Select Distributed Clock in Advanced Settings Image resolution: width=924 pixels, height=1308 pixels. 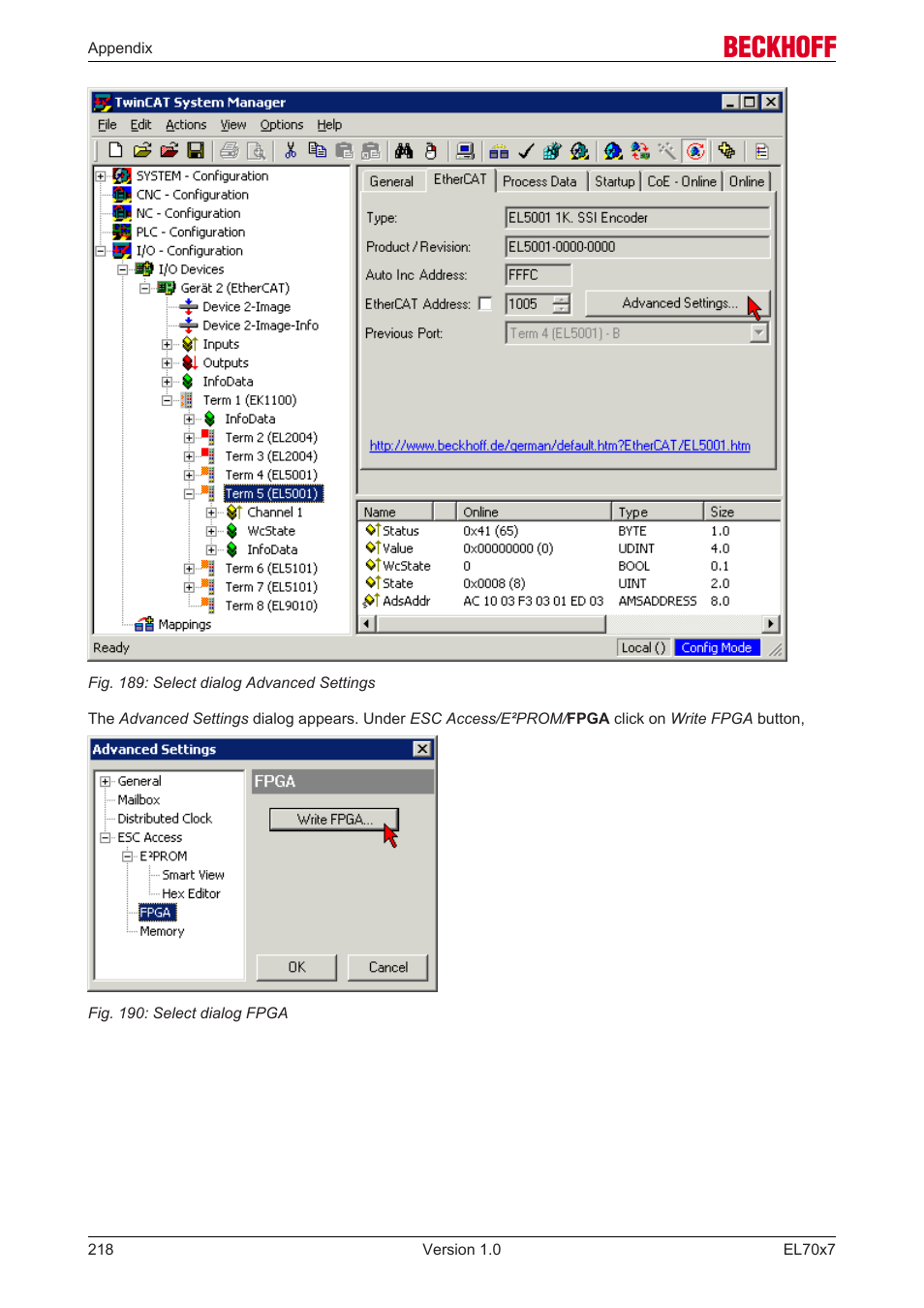click(165, 819)
